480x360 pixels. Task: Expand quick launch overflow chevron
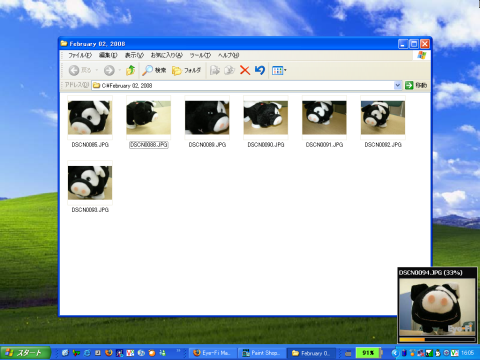pos(179,351)
